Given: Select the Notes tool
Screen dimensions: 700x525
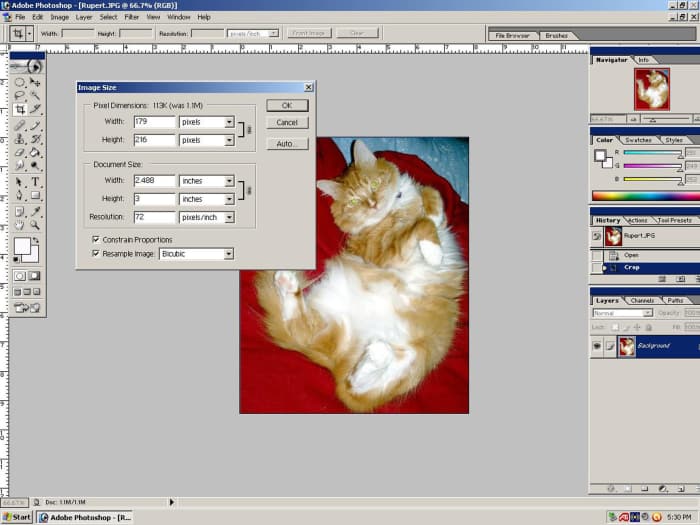Looking at the screenshot, I should pos(20,212).
